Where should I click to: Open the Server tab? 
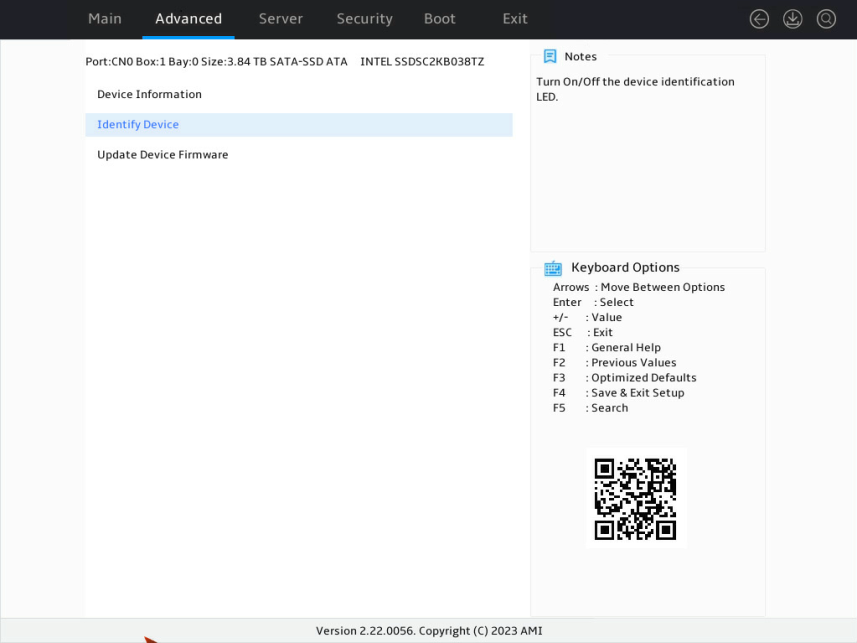pyautogui.click(x=280, y=19)
